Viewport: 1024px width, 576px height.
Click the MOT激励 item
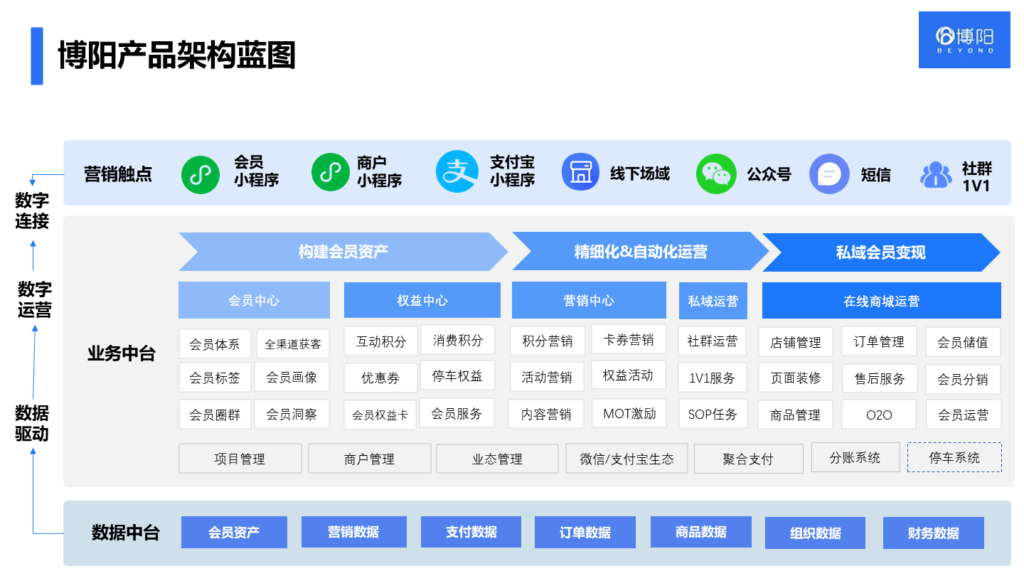(x=628, y=413)
